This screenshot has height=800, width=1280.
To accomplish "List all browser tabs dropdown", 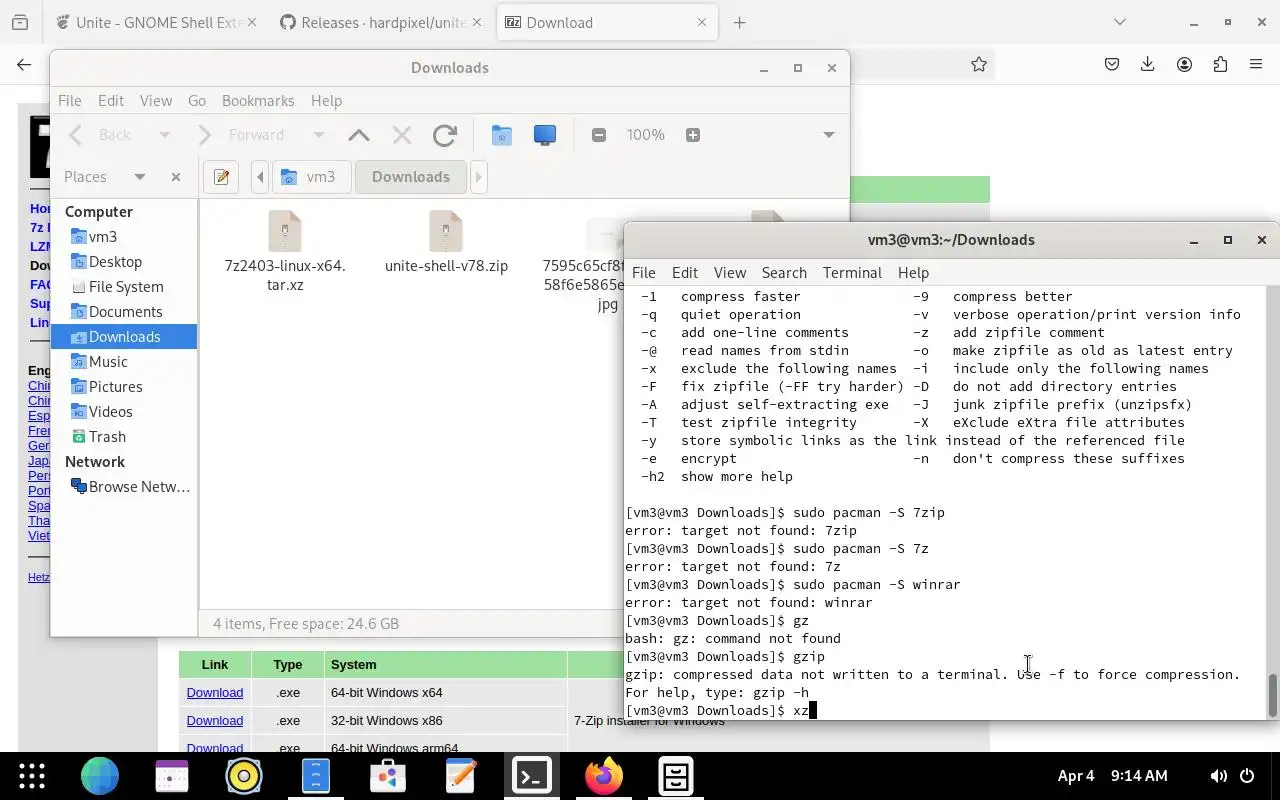I will [x=1119, y=22].
